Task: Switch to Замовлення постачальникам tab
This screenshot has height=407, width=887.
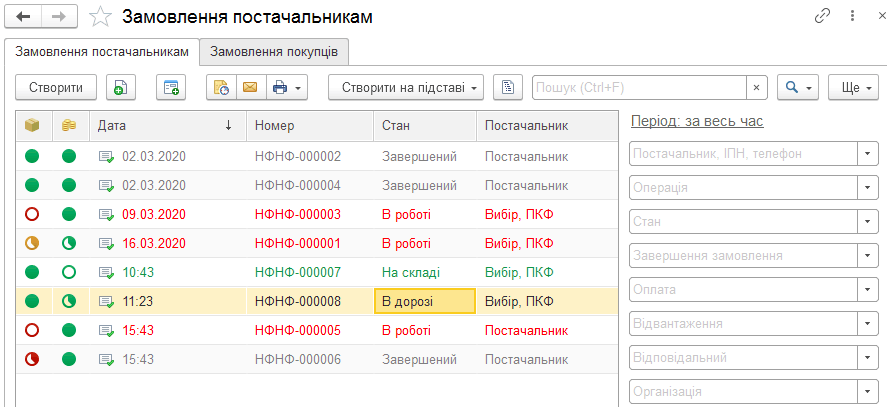Action: tap(102, 52)
